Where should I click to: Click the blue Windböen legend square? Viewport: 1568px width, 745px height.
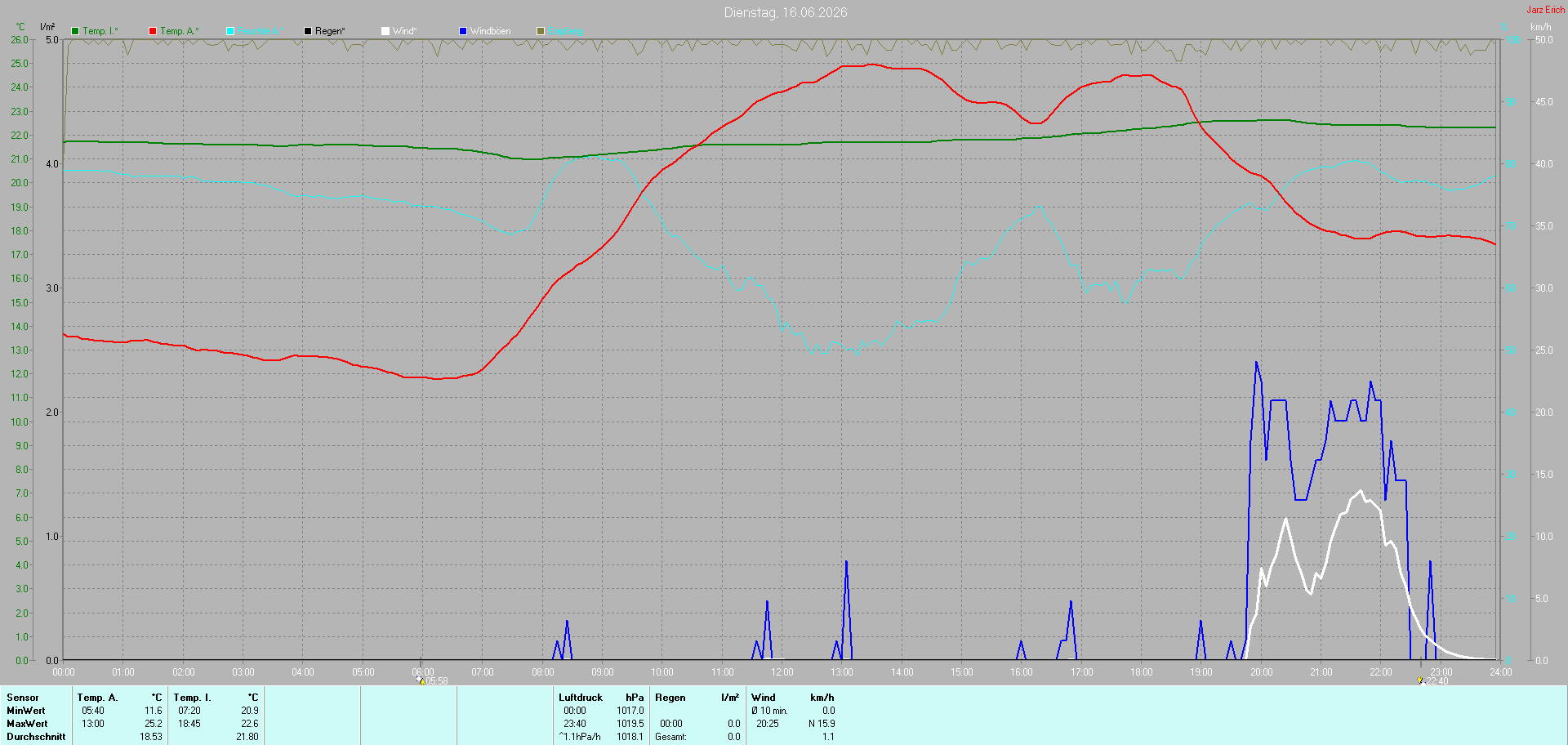(463, 31)
